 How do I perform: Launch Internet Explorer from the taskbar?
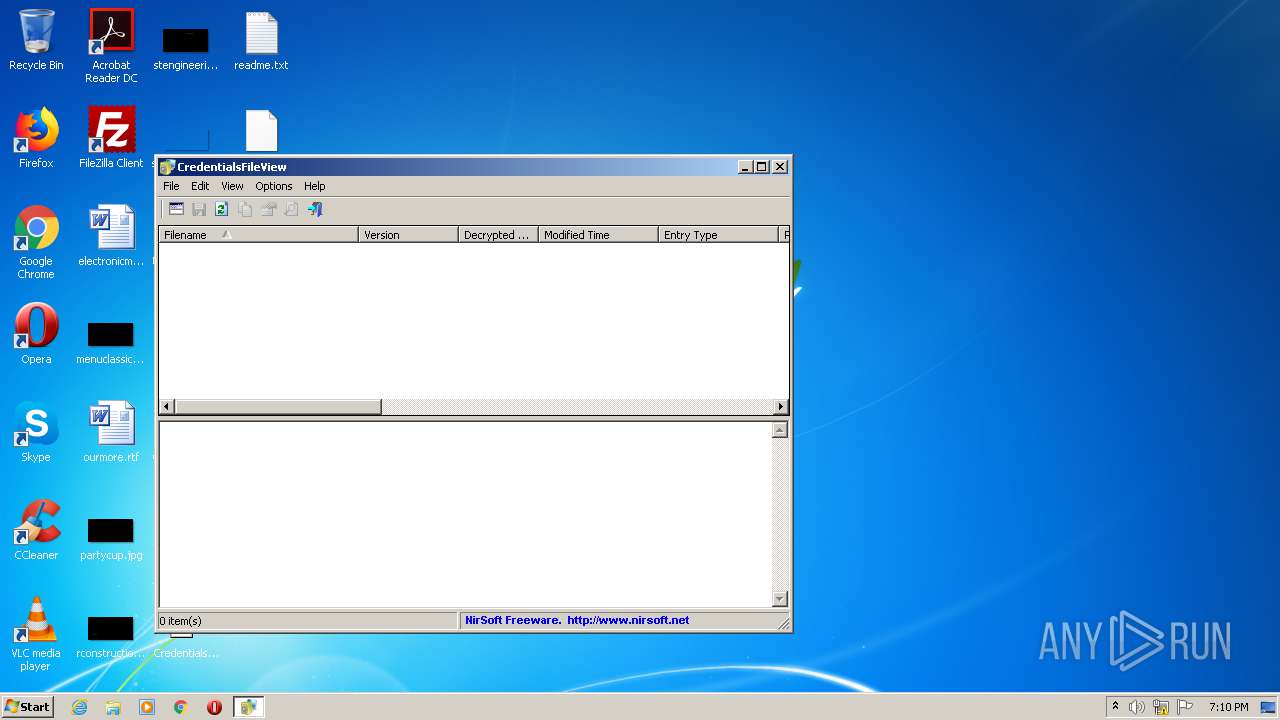click(x=79, y=707)
